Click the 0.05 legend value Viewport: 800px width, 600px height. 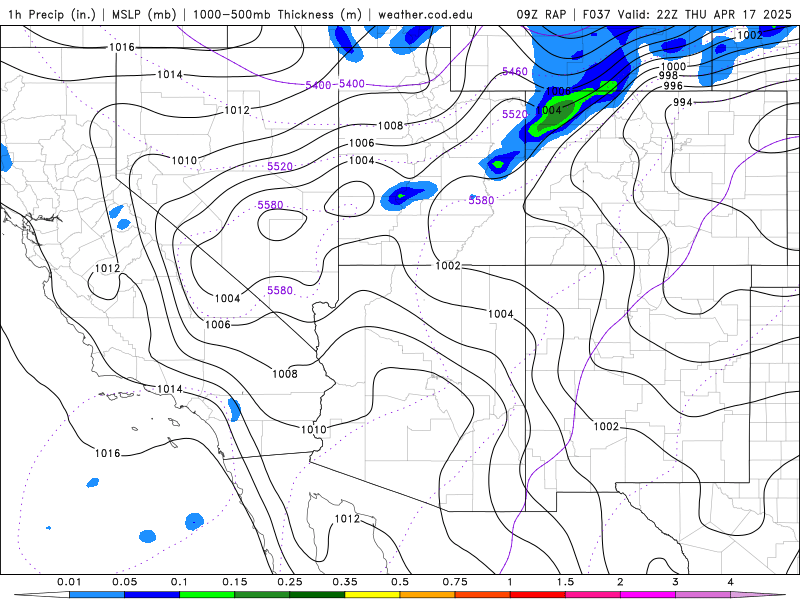pos(124,582)
